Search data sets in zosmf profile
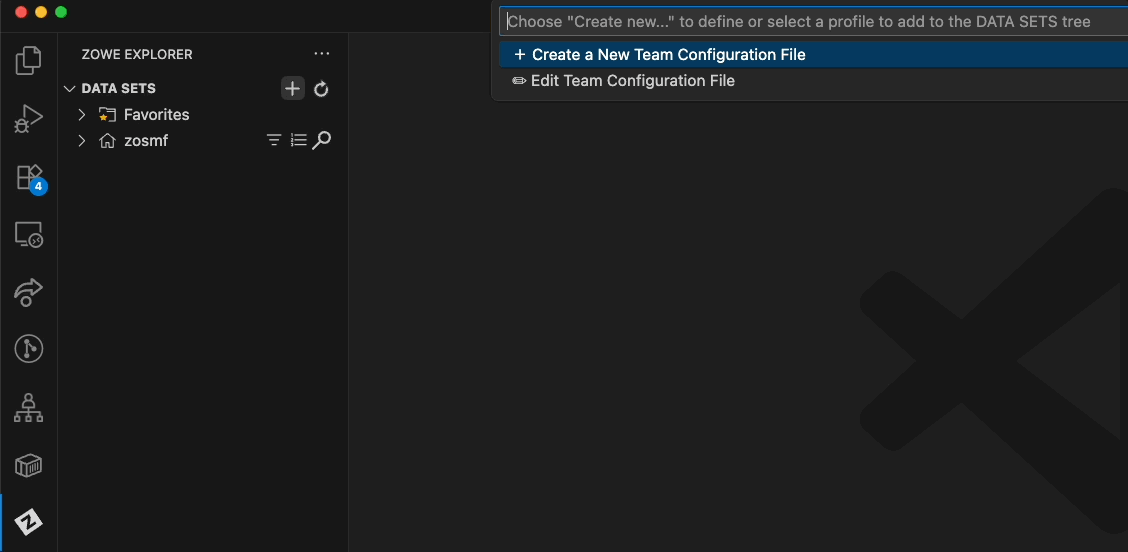1128x552 pixels. coord(322,140)
